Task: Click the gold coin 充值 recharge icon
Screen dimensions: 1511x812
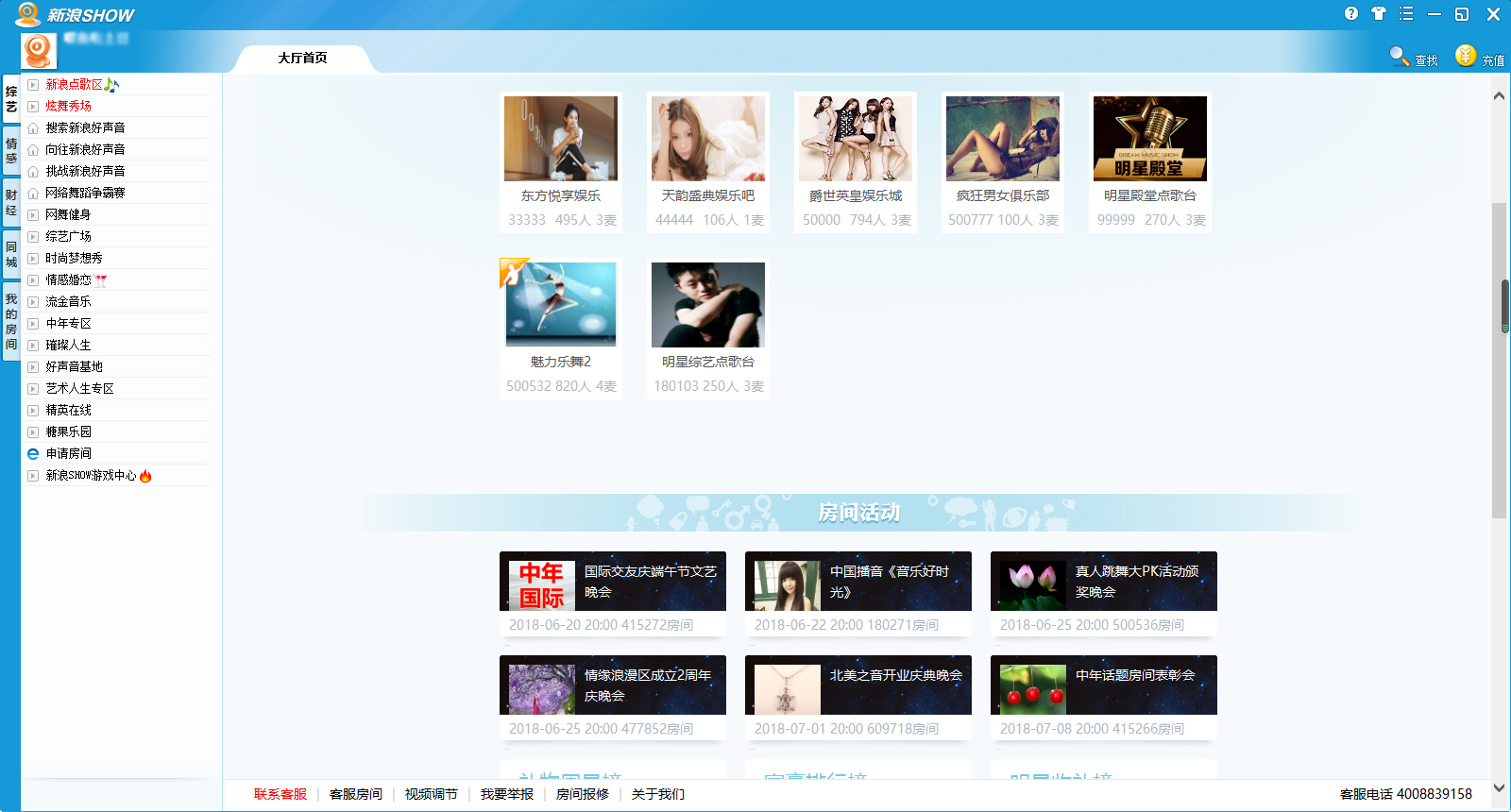Action: click(x=1465, y=56)
